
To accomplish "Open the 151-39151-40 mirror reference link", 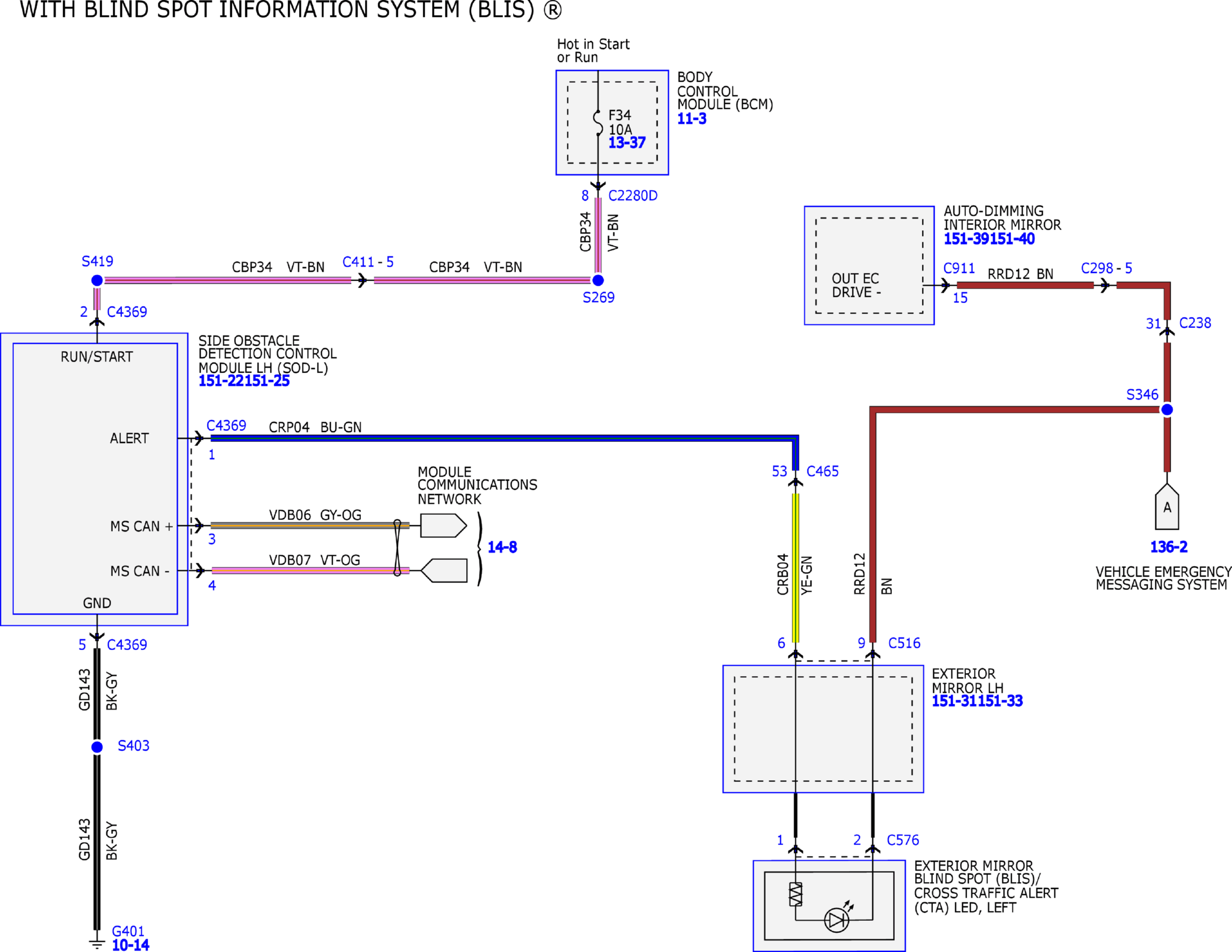I will (x=989, y=238).
